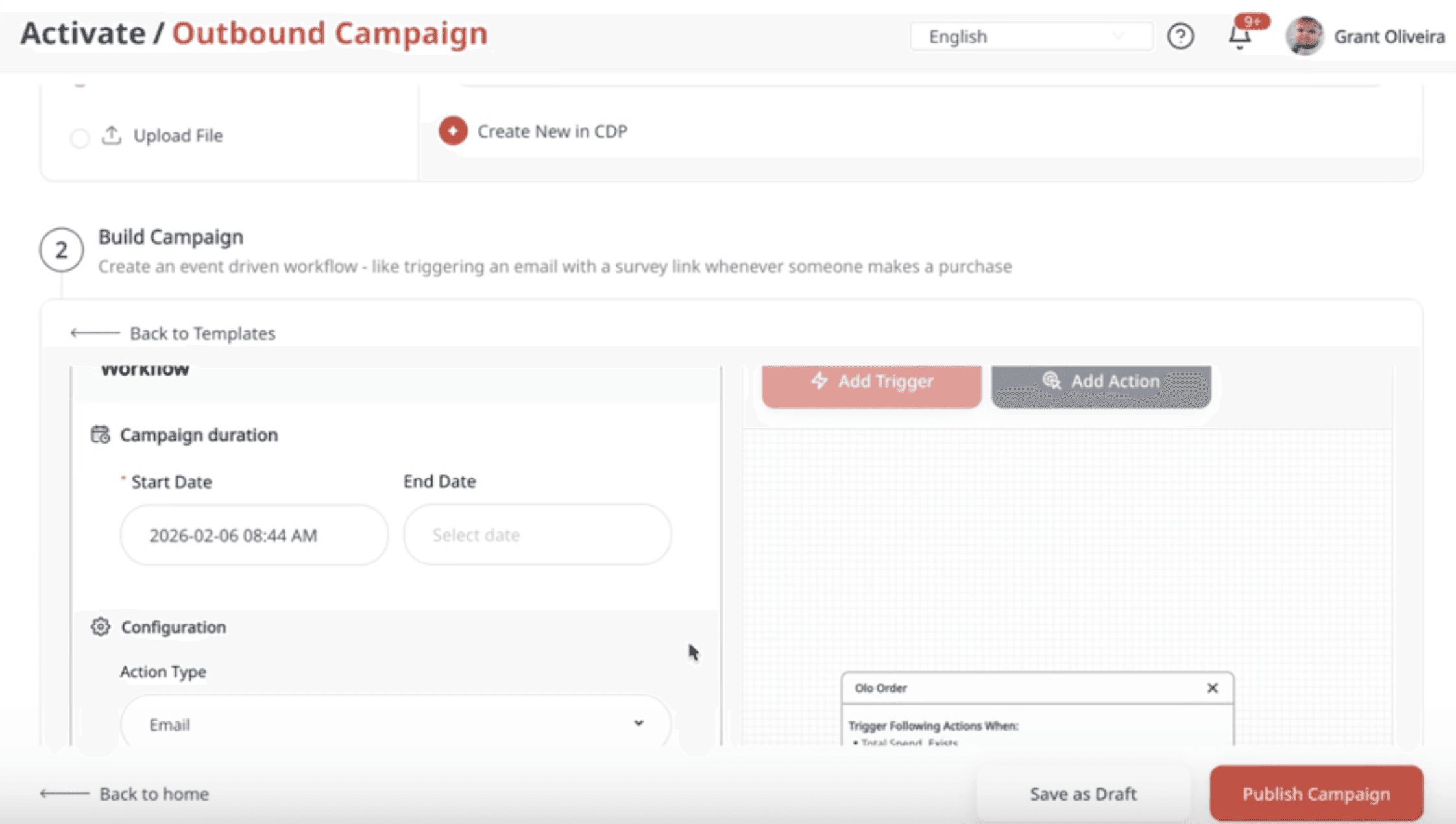Click the Action Type dropdown chevron arrow
Screen dimensions: 1456x824
[638, 723]
